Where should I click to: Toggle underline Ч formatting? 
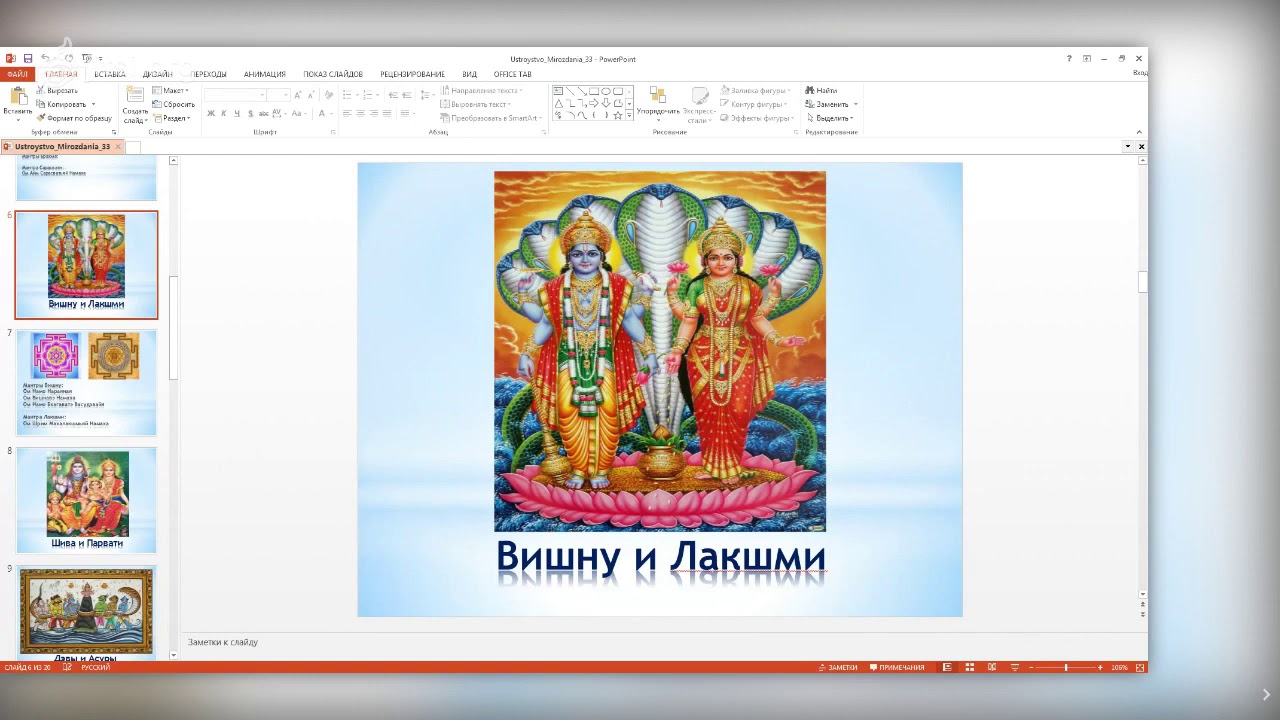tap(236, 113)
